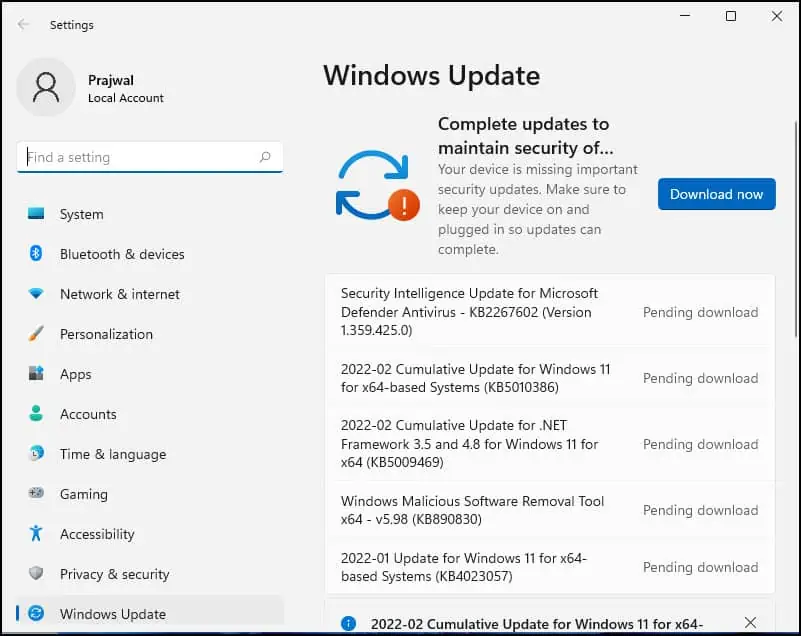Click the Privacy & security shield icon
The image size is (801, 636).
point(37,574)
